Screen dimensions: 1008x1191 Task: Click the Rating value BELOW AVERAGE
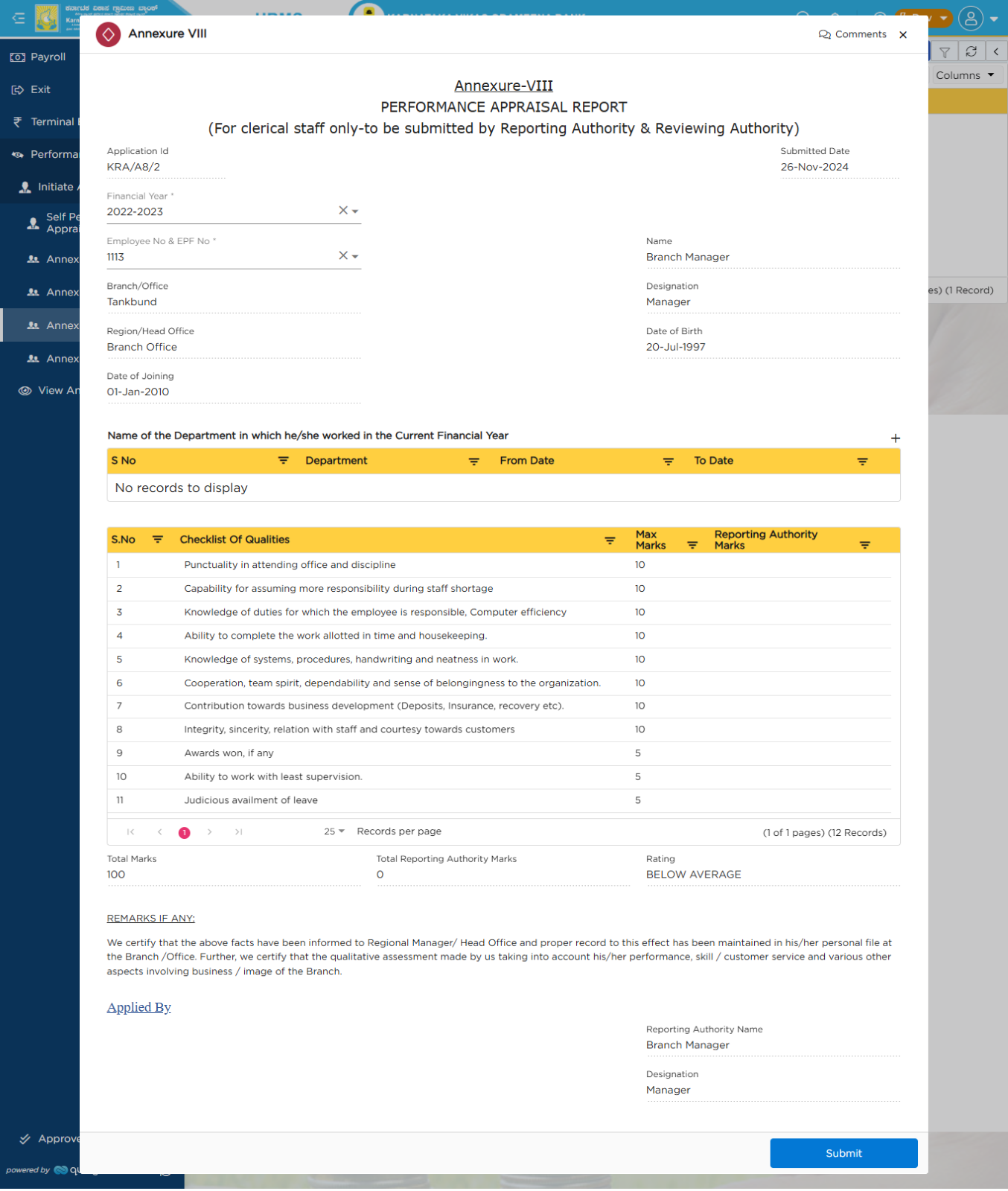click(694, 875)
